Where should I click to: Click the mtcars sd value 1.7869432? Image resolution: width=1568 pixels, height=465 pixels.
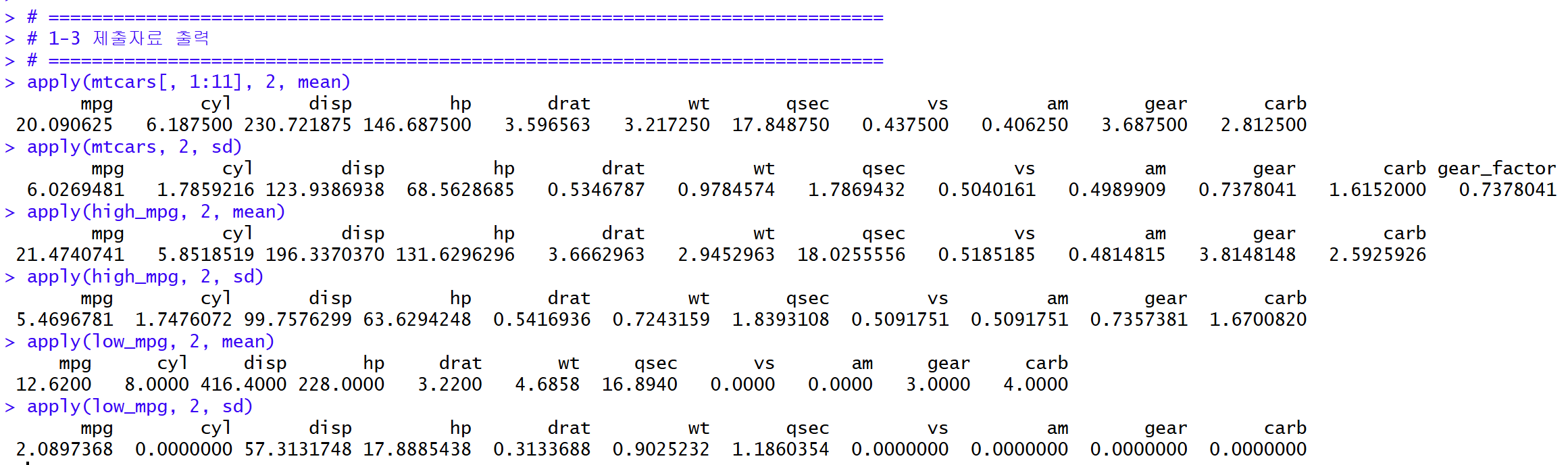[857, 190]
